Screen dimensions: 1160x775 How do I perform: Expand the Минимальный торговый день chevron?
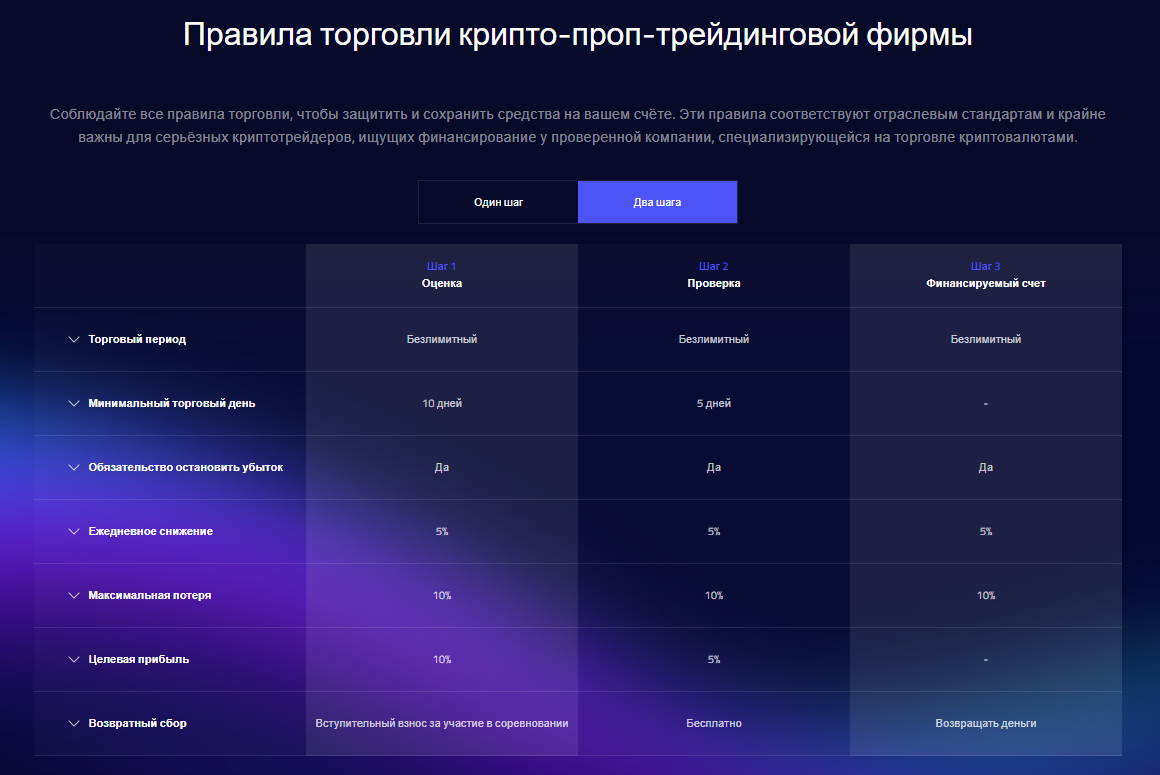tap(74, 403)
